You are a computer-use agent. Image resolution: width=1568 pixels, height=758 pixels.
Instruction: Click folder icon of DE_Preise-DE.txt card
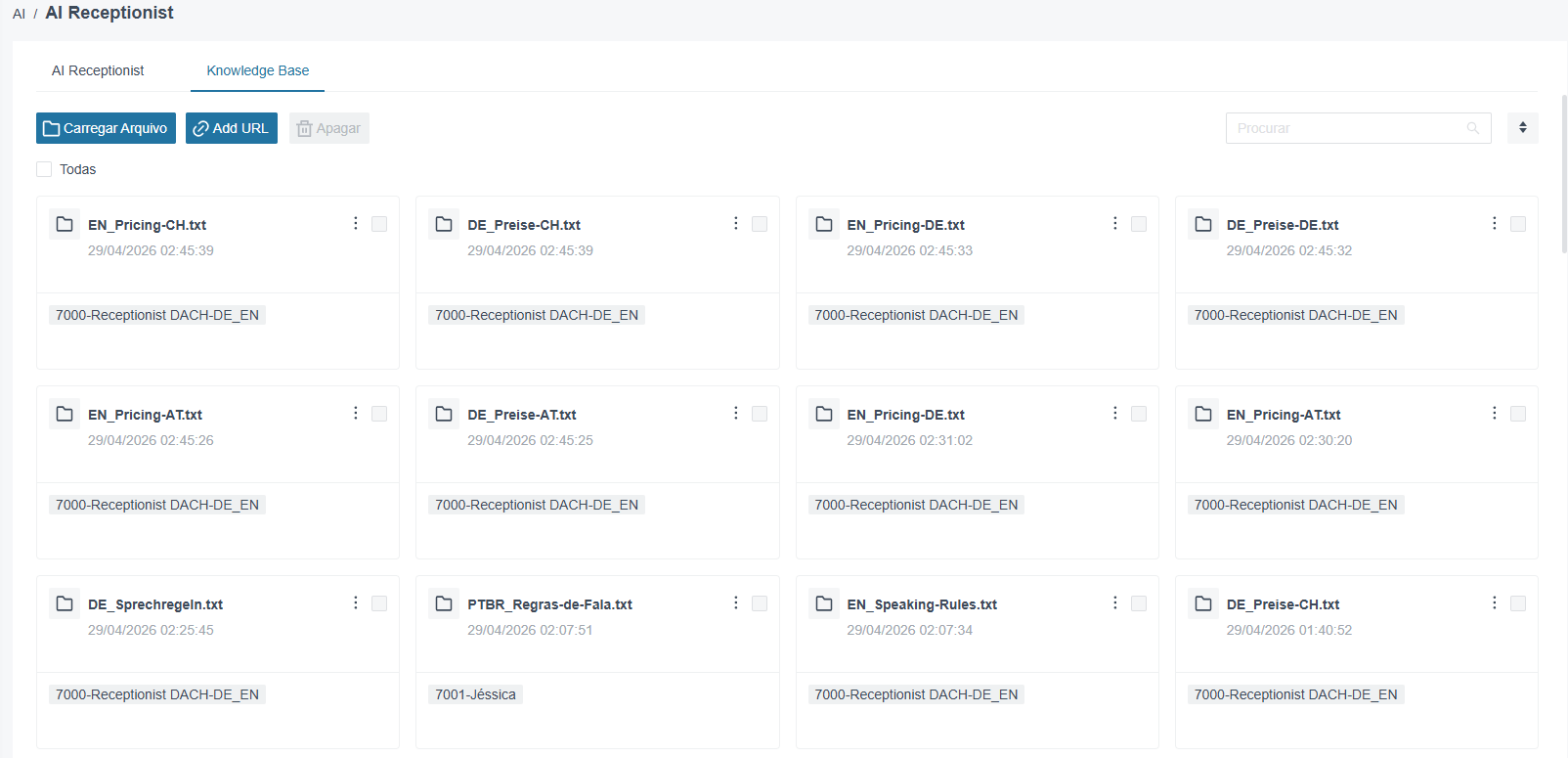click(1203, 224)
